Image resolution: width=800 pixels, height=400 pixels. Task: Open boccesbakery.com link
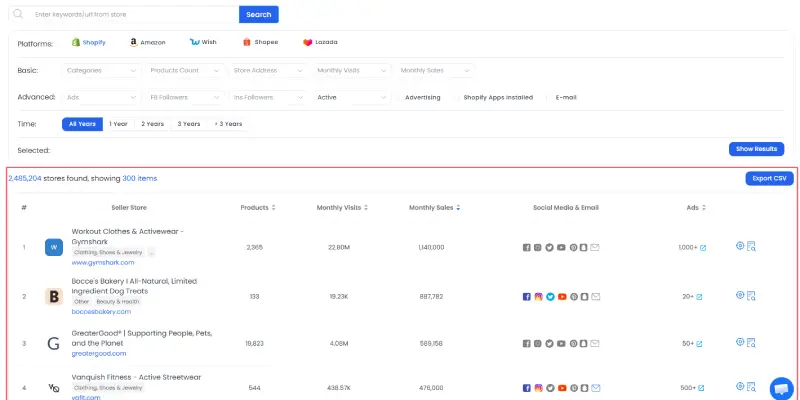click(x=101, y=311)
